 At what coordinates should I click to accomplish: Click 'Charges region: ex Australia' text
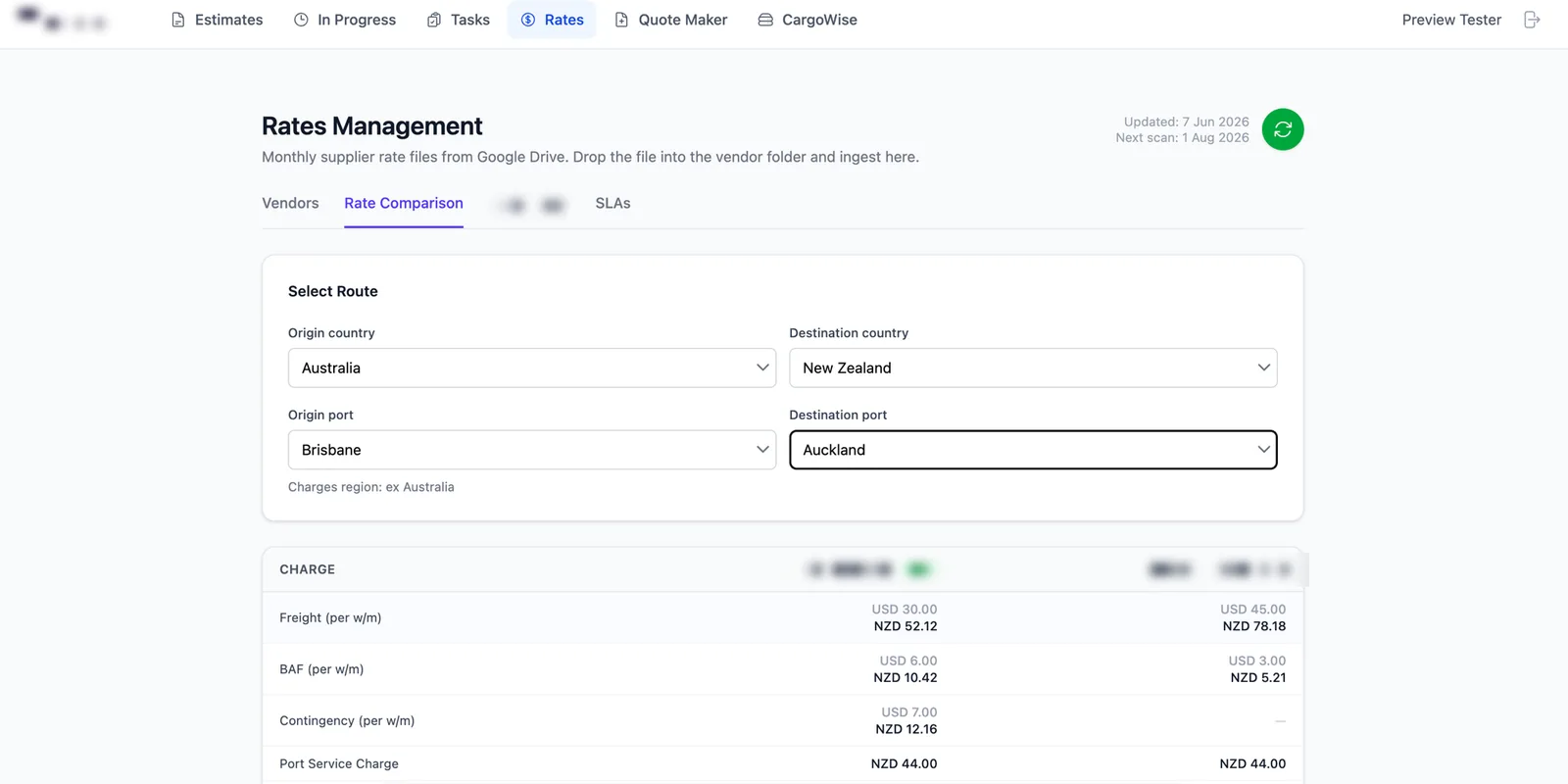coord(371,487)
